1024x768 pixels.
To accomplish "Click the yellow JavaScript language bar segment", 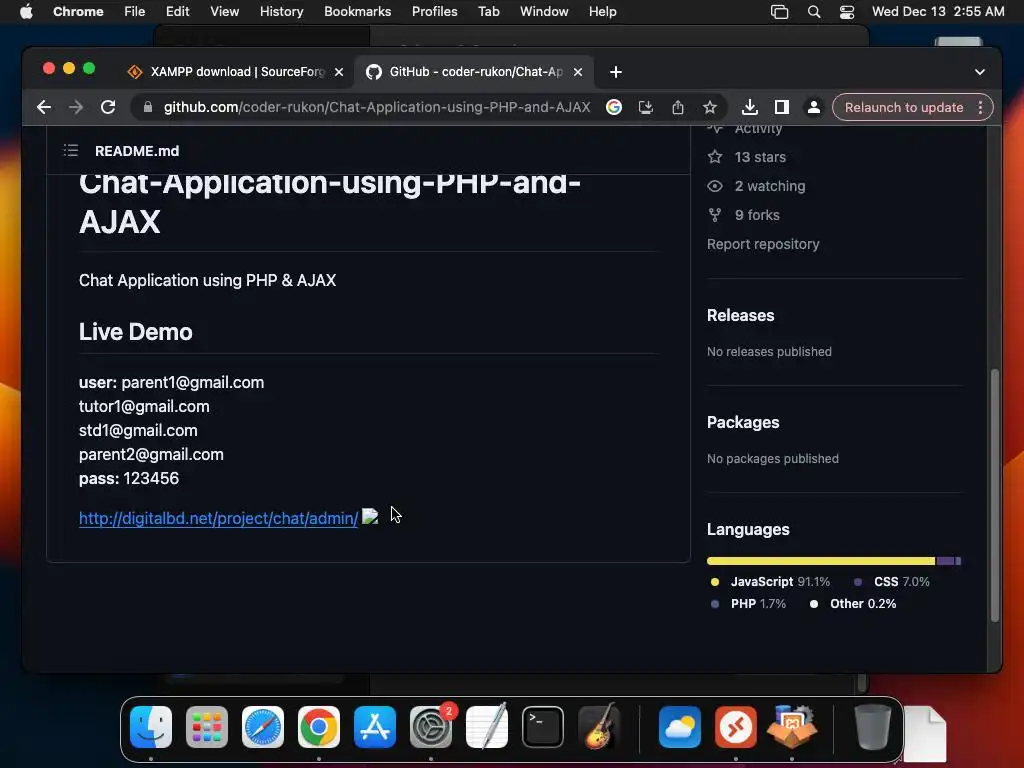I will [821, 561].
